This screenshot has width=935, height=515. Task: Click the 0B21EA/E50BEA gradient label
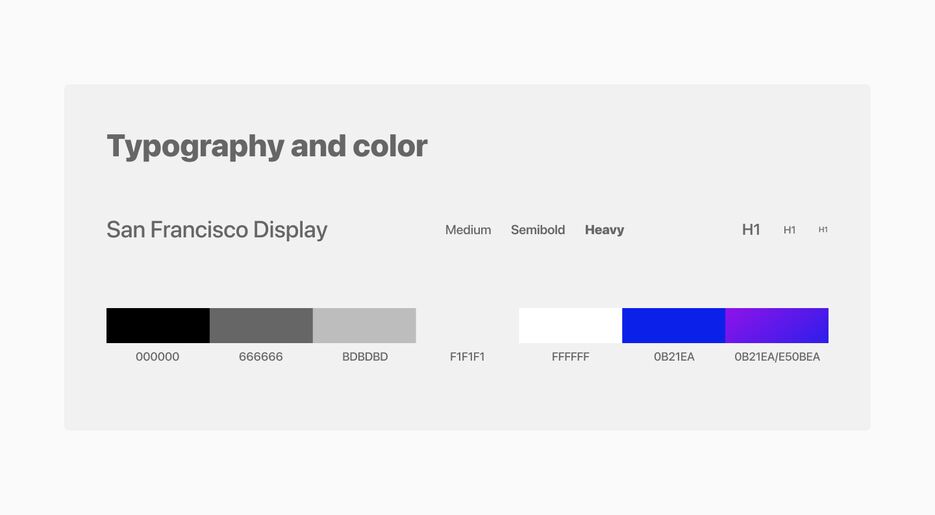tap(777, 356)
